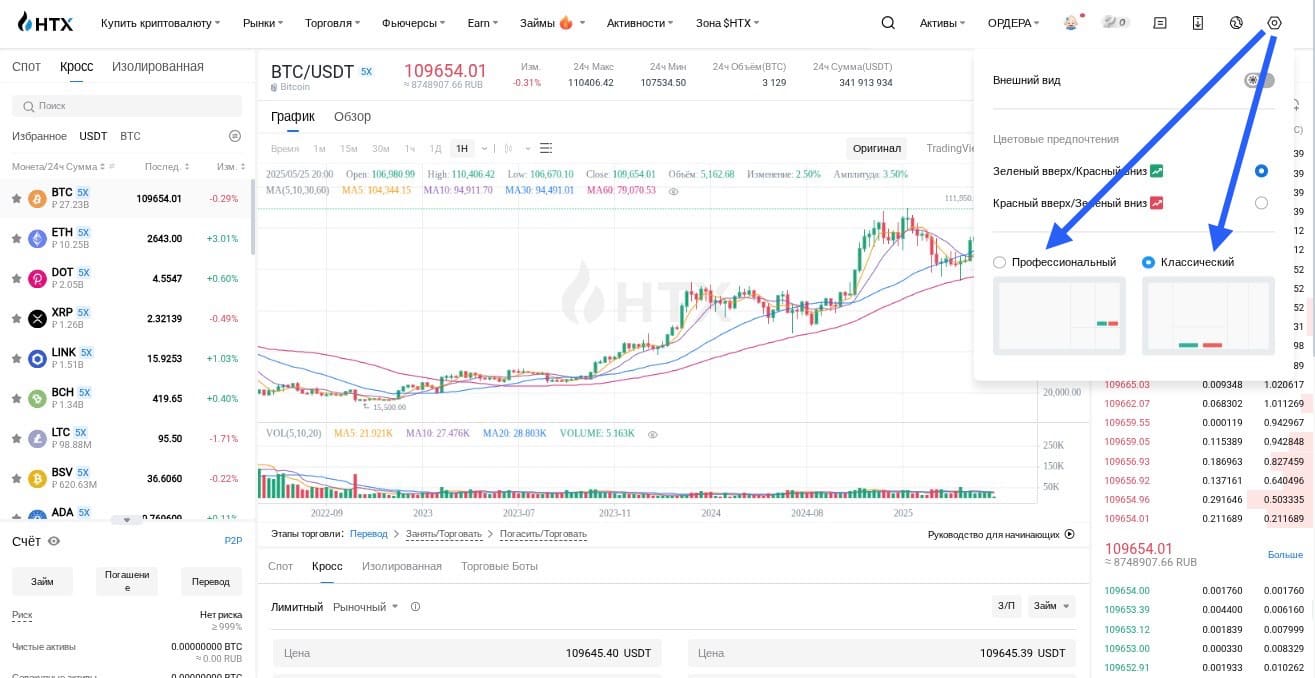Switch to TradingView chart mode

(951, 148)
